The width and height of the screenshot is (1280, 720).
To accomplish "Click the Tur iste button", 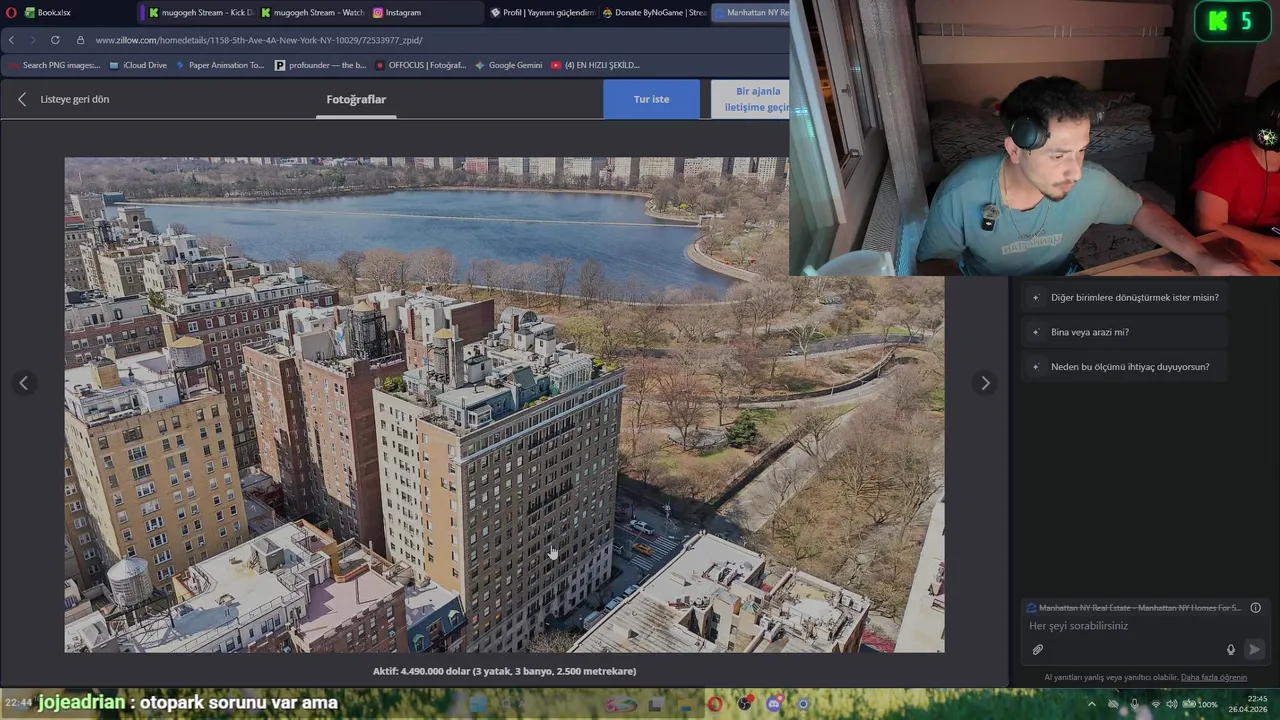I will tap(651, 99).
